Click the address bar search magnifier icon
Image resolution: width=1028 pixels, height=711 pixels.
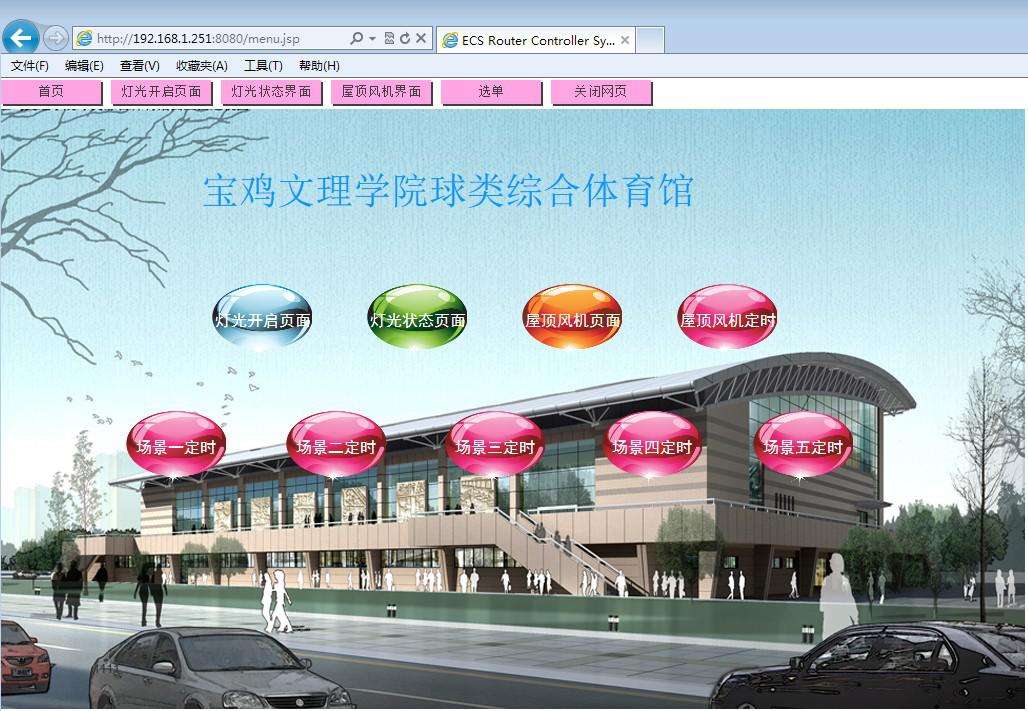click(x=357, y=39)
